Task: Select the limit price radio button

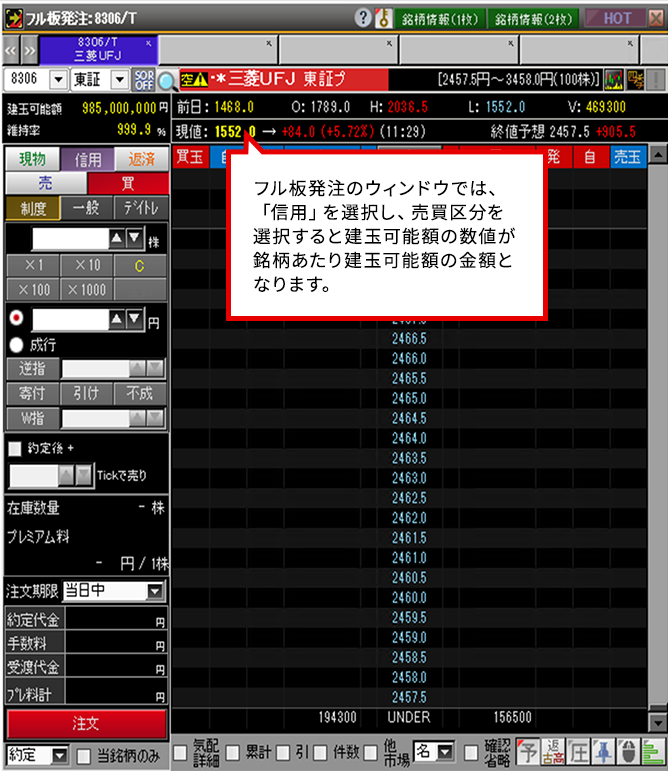Action: click(x=16, y=318)
